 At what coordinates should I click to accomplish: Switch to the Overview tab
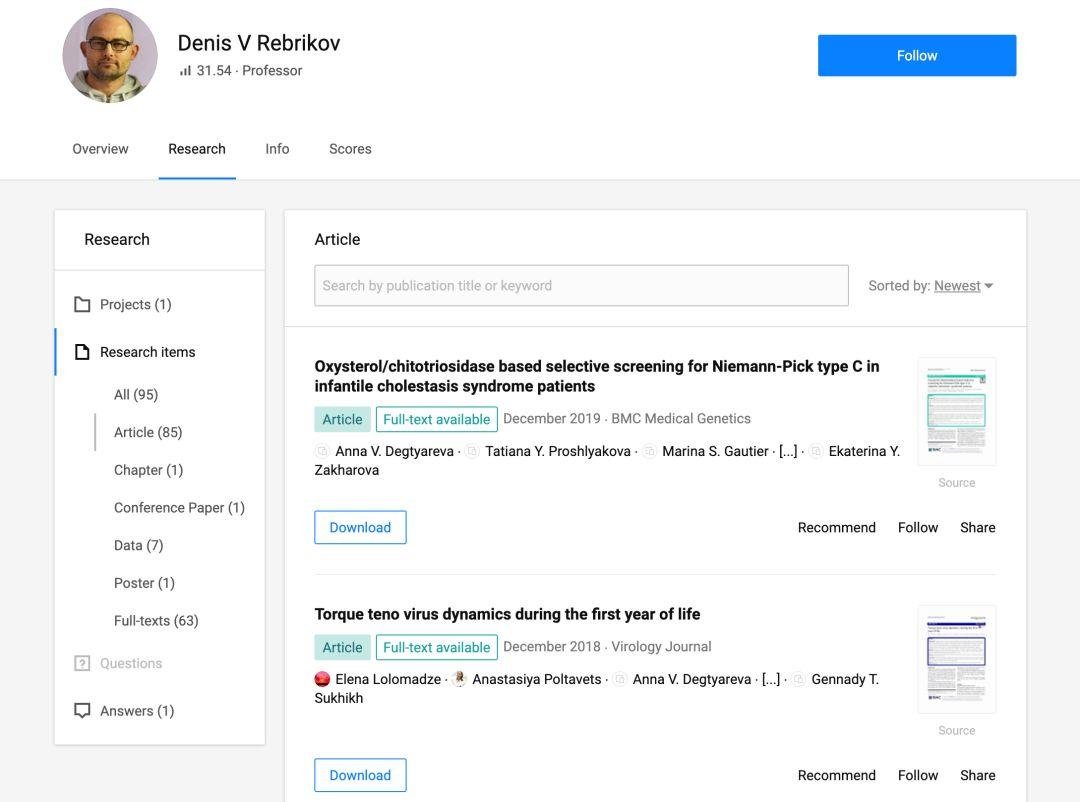pos(100,149)
